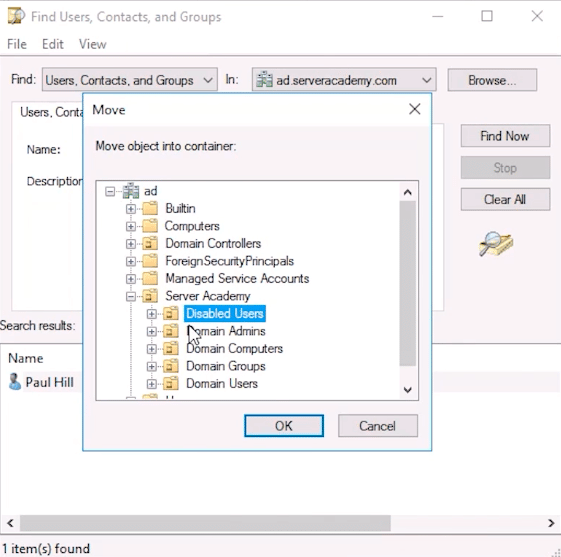Click the results horizontal scrollbar thumb
The height and width of the screenshot is (557, 561).
click(x=205, y=523)
